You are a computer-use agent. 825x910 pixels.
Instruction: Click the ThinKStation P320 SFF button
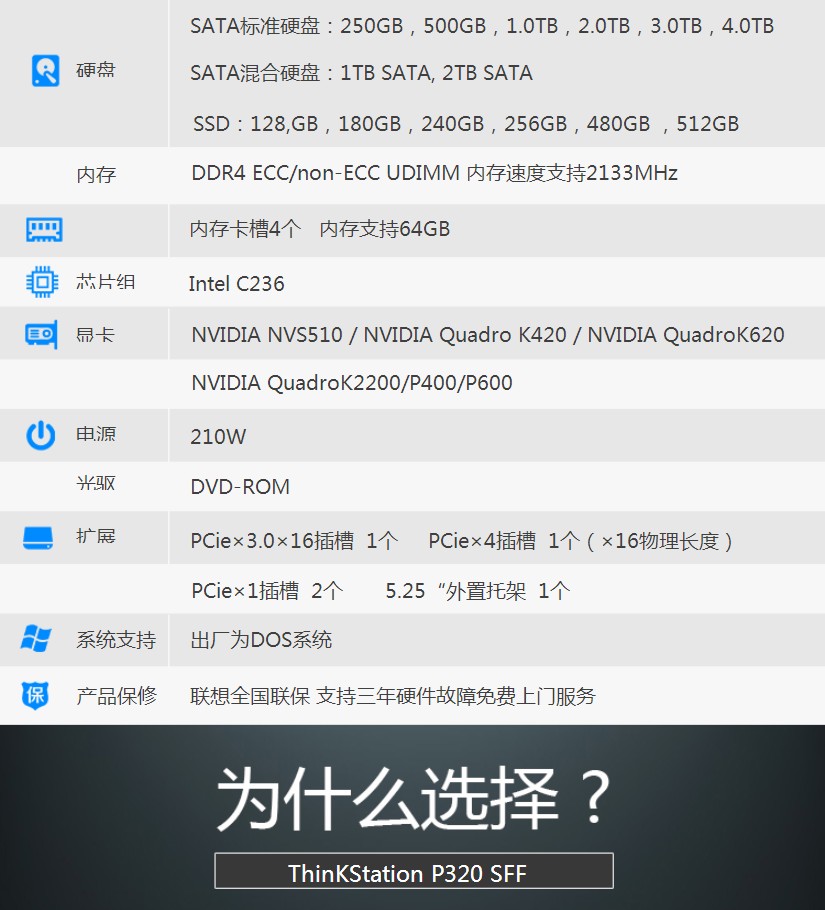pyautogui.click(x=414, y=871)
